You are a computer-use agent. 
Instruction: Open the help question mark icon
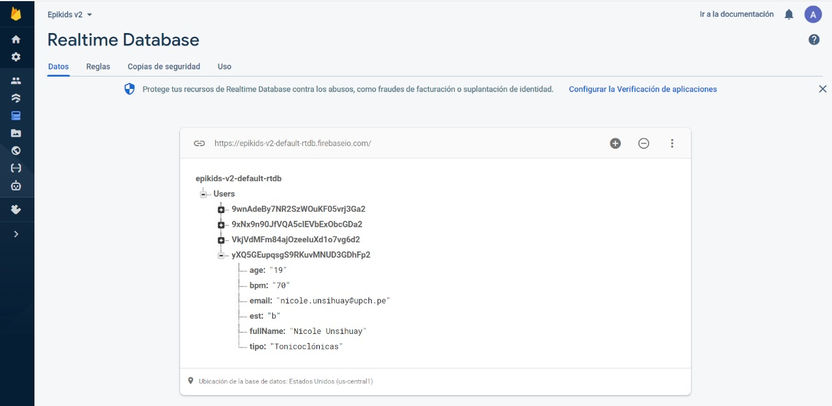coord(814,40)
